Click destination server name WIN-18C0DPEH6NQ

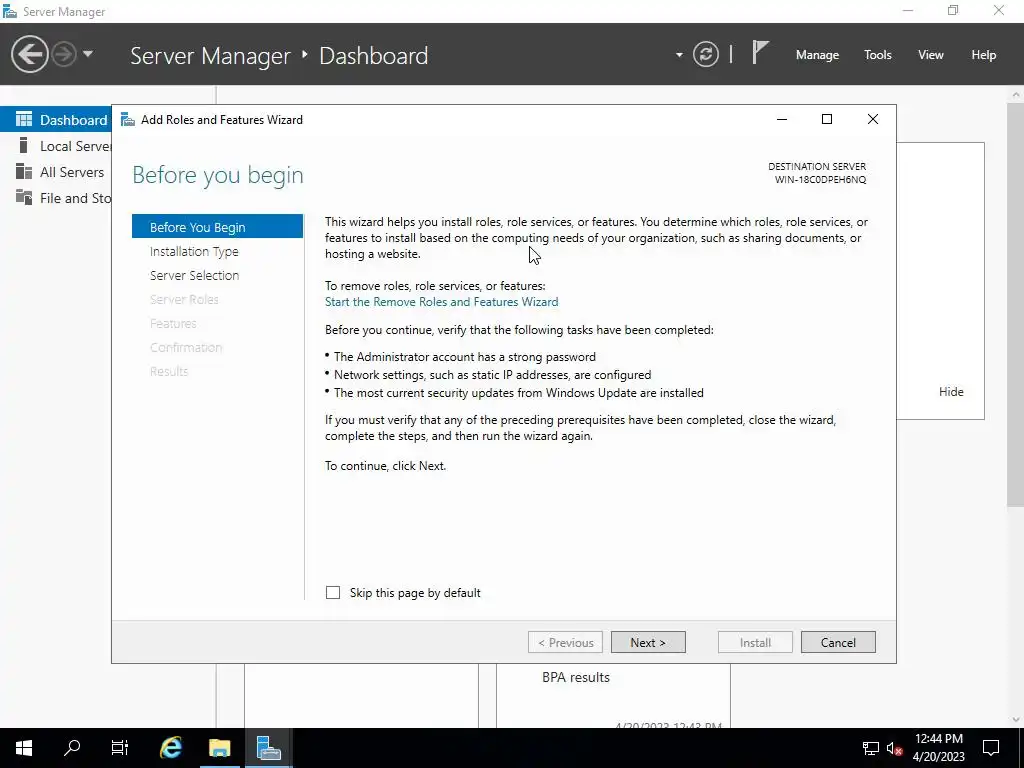tap(820, 180)
